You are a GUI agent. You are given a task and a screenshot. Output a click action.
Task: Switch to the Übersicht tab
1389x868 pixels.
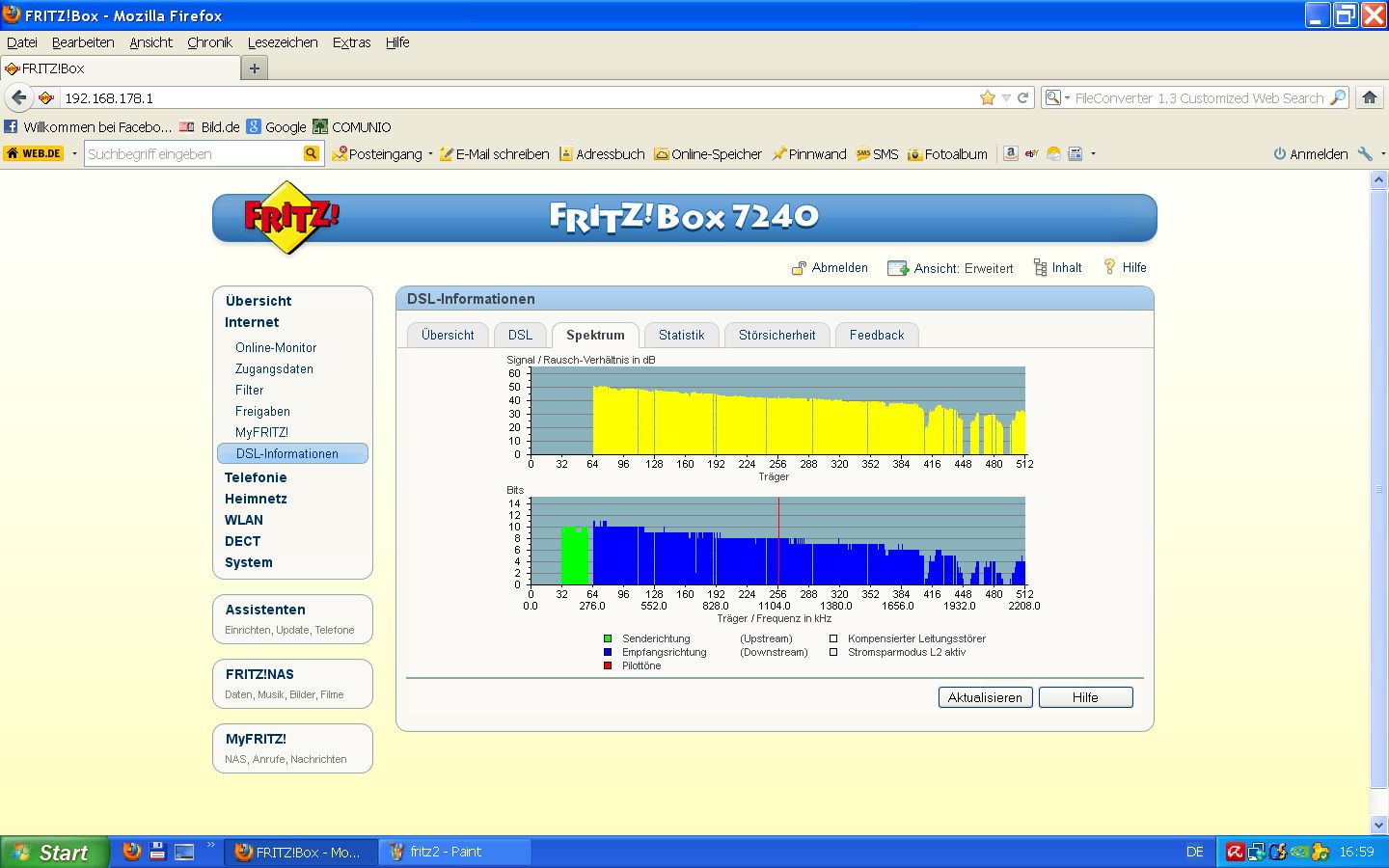448,335
